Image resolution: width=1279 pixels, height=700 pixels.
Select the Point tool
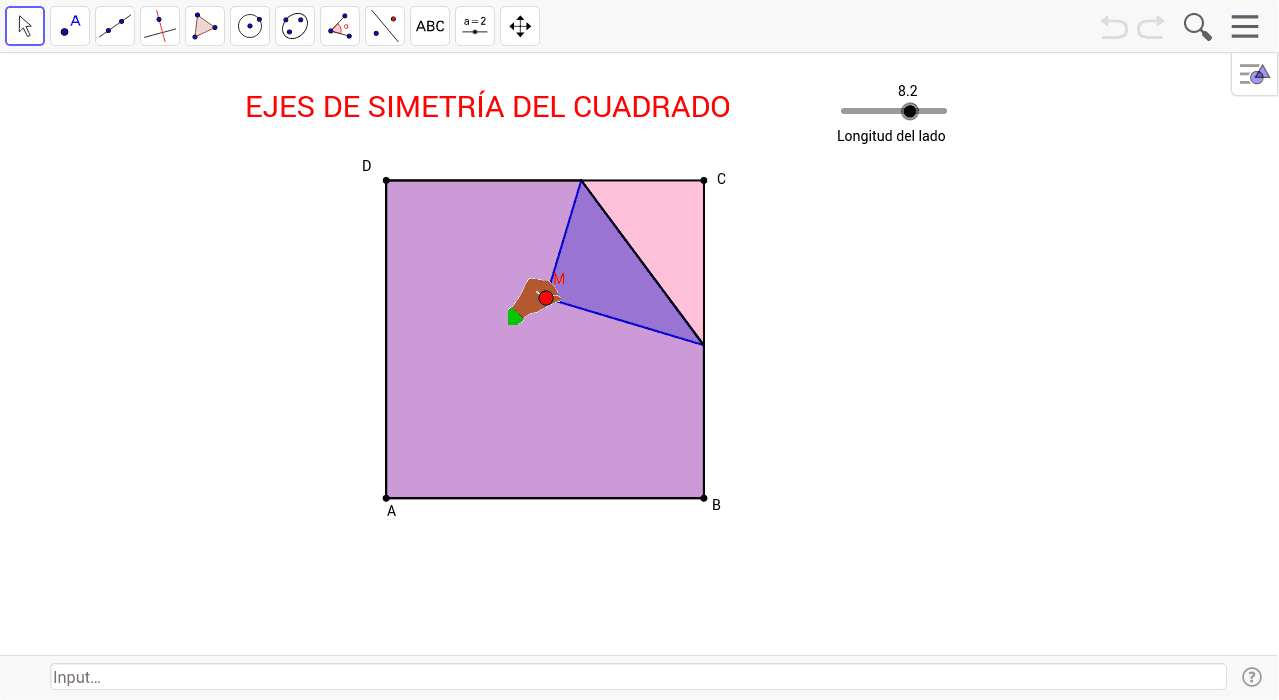click(70, 26)
